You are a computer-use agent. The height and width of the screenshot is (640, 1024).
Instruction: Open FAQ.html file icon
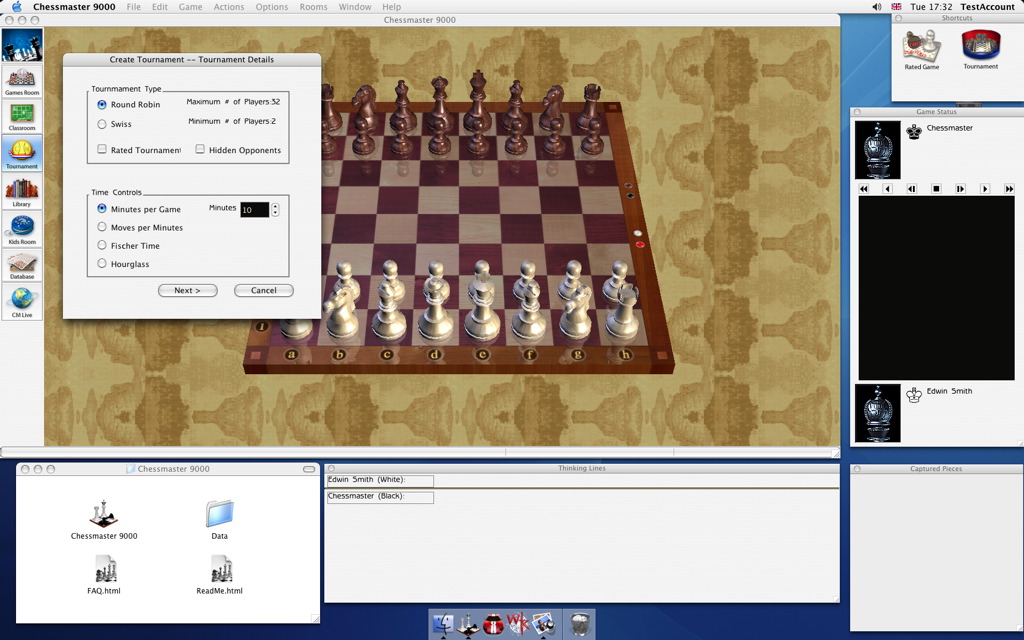(x=104, y=569)
